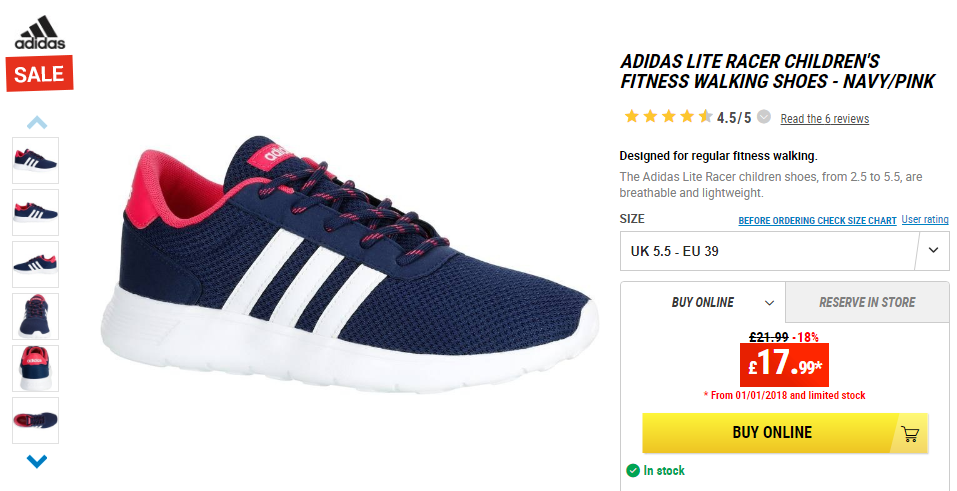
Task: Expand rating details chevron next to 4.5/5
Action: (x=764, y=117)
